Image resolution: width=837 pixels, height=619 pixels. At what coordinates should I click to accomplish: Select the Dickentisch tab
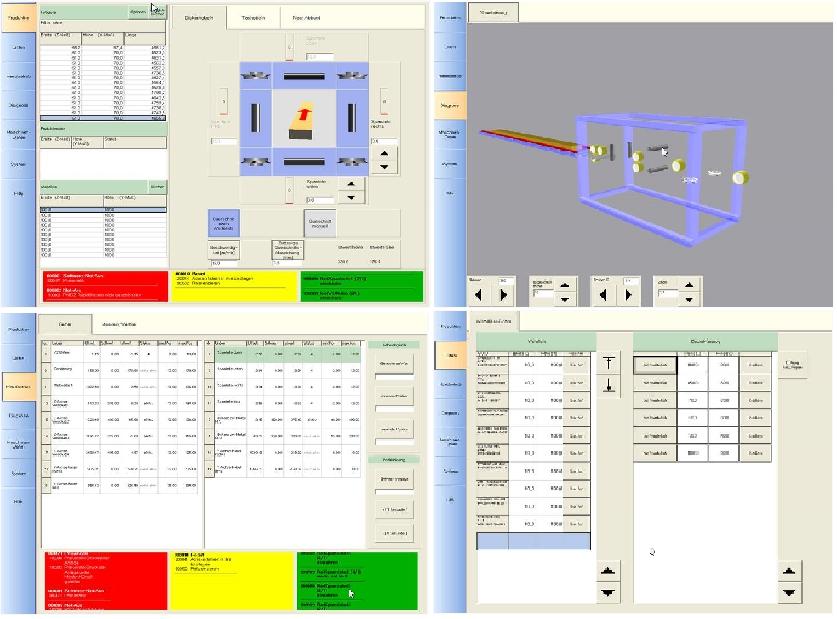tap(199, 15)
